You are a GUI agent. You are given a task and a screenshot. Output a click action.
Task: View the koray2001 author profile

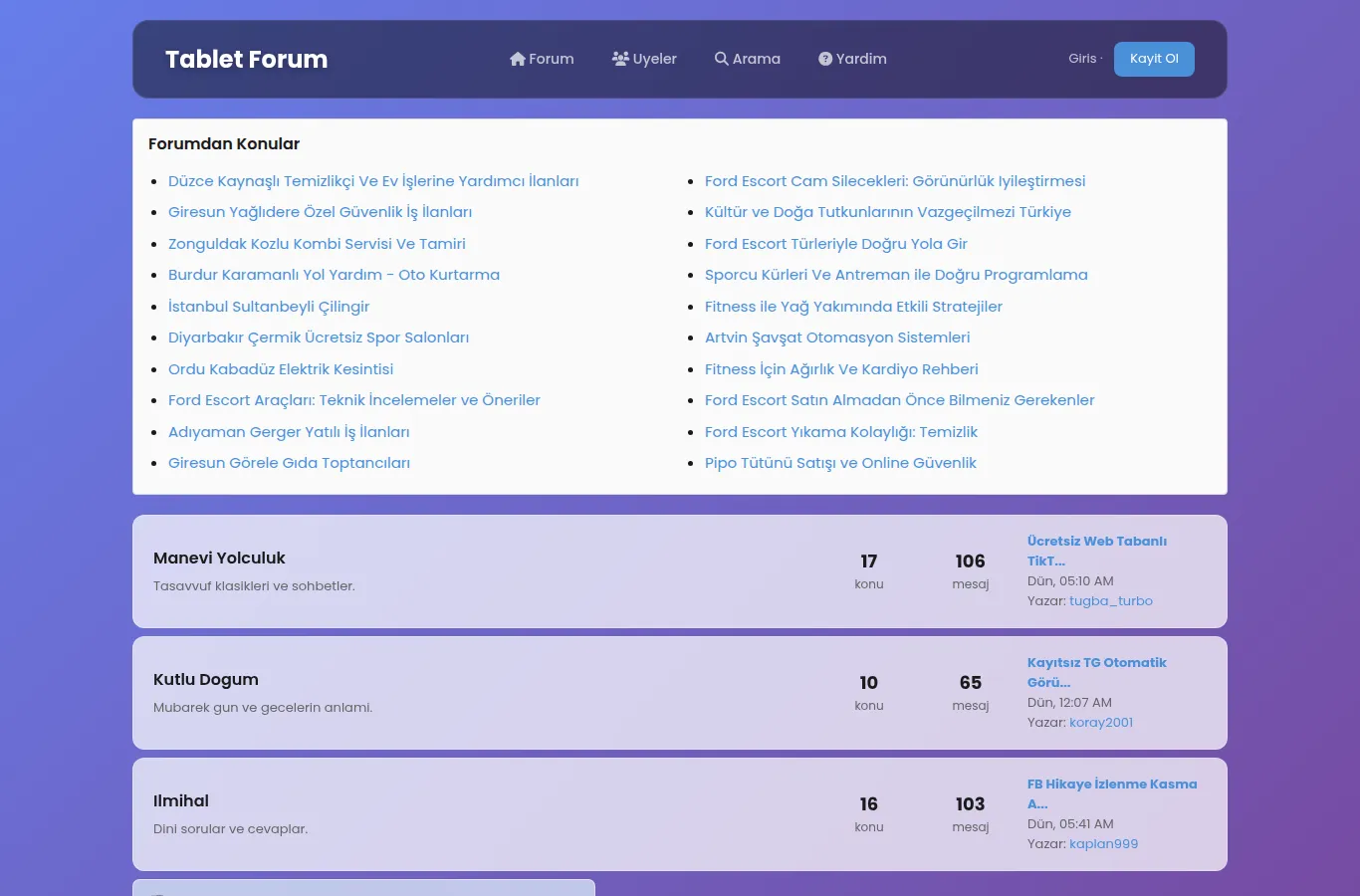pyautogui.click(x=1101, y=723)
